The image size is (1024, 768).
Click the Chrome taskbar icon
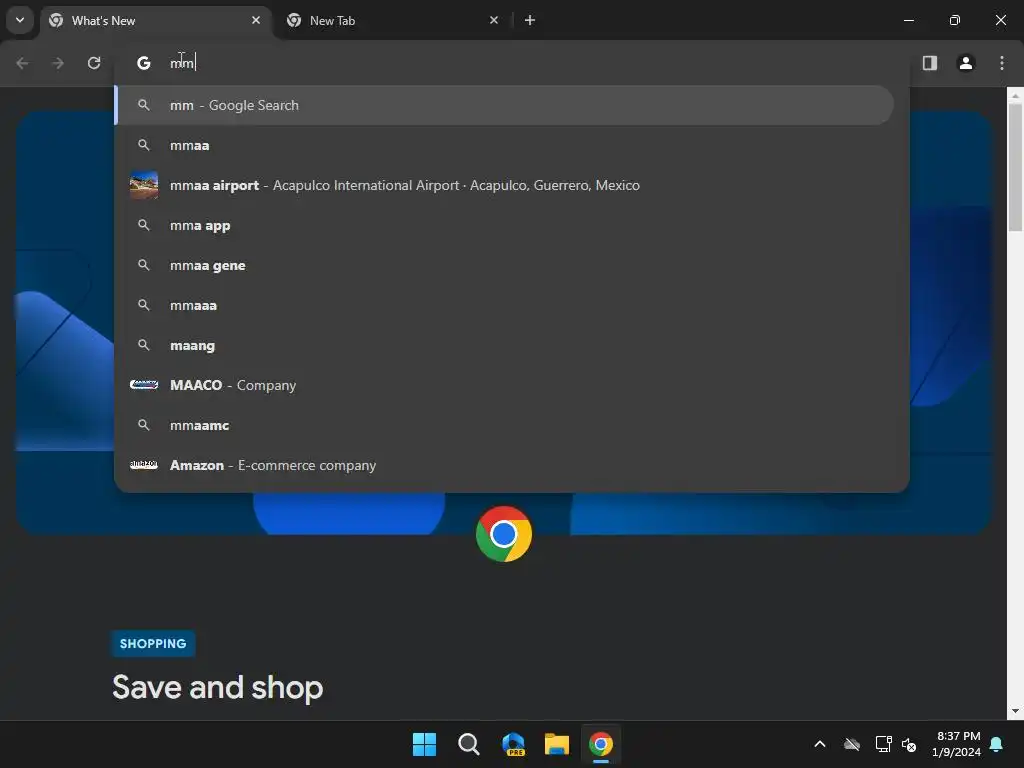(601, 744)
